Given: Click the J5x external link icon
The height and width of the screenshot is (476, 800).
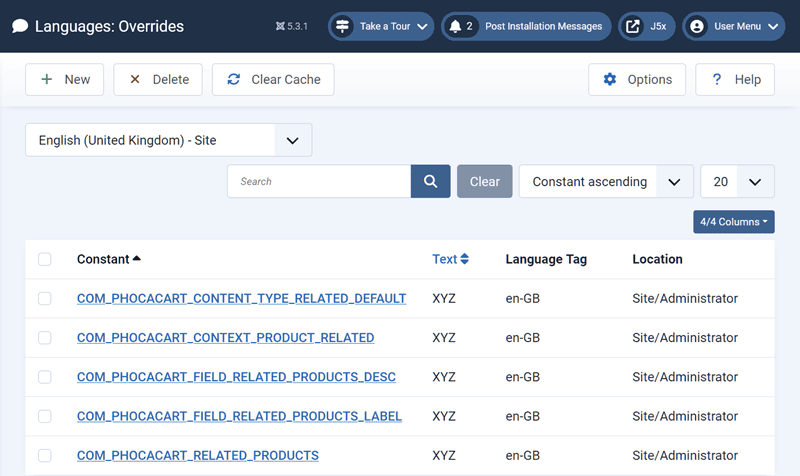Looking at the screenshot, I should (x=632, y=27).
